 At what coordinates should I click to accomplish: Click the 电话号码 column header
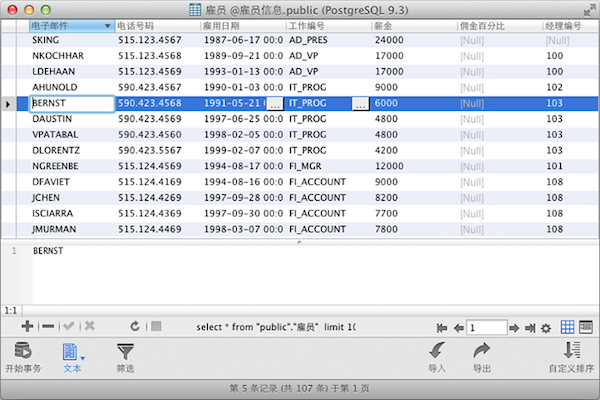157,26
